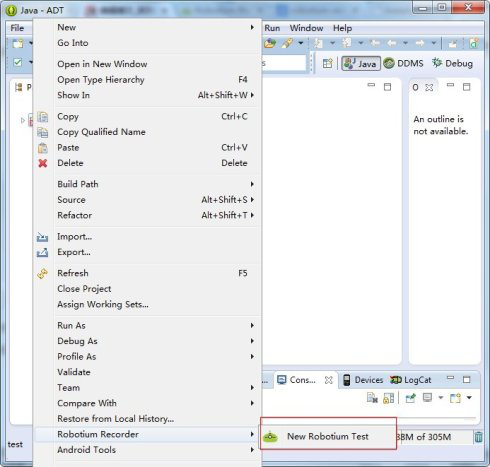Click the Pin Console icon
Viewport: 490px width, 467px height.
point(410,398)
